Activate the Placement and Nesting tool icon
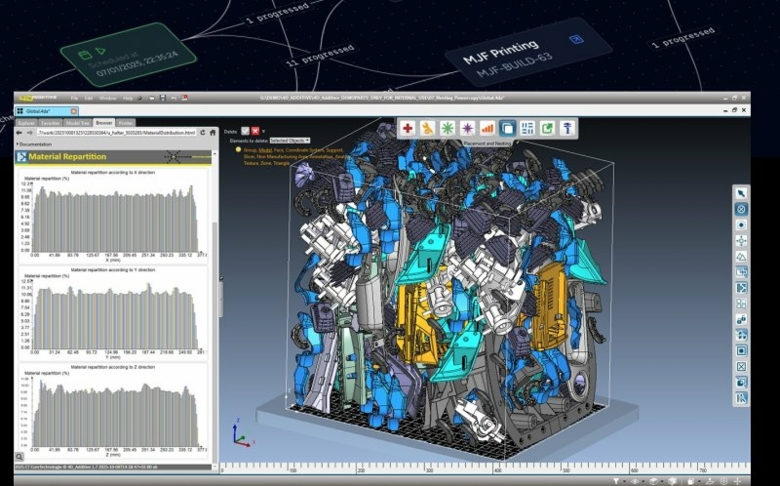 [507, 128]
